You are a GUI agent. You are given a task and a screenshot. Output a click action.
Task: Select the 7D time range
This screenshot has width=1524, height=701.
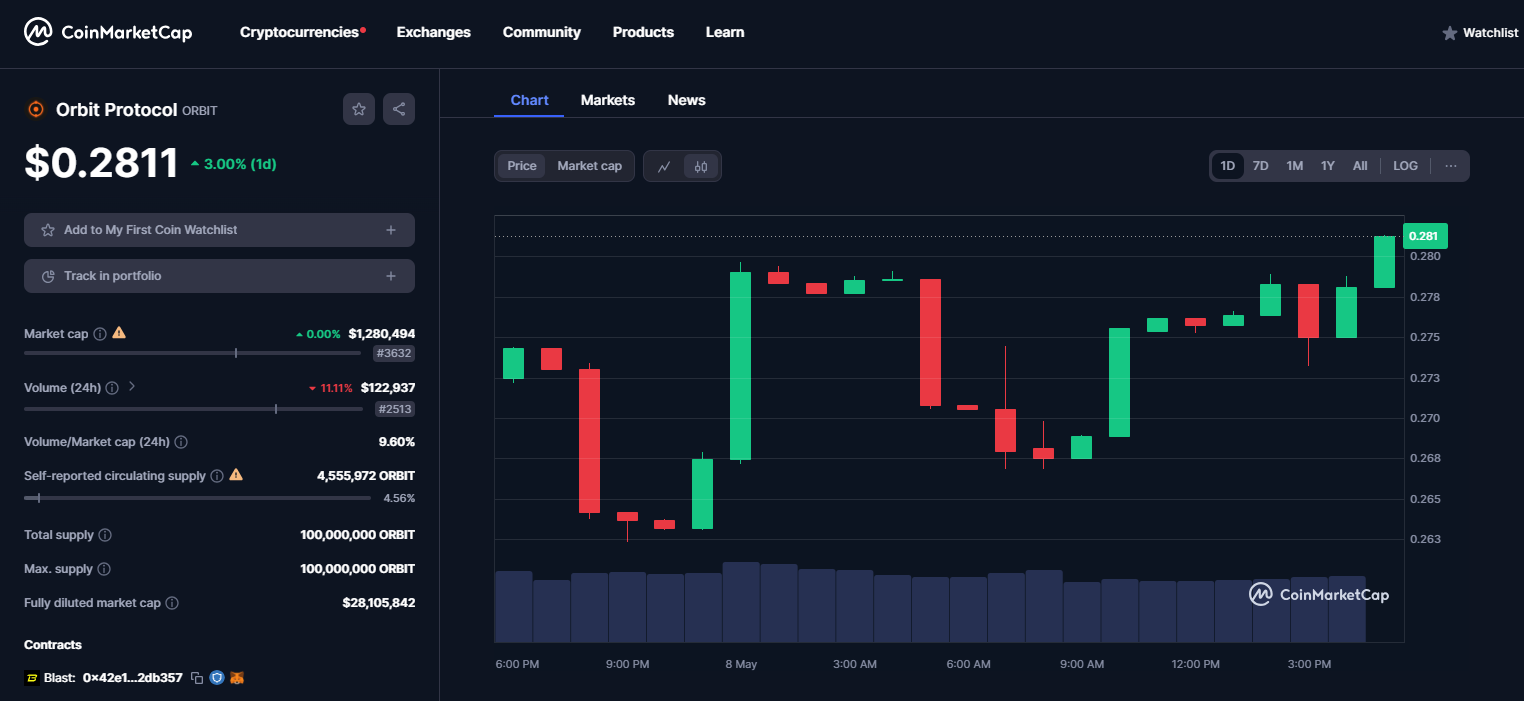(1260, 166)
